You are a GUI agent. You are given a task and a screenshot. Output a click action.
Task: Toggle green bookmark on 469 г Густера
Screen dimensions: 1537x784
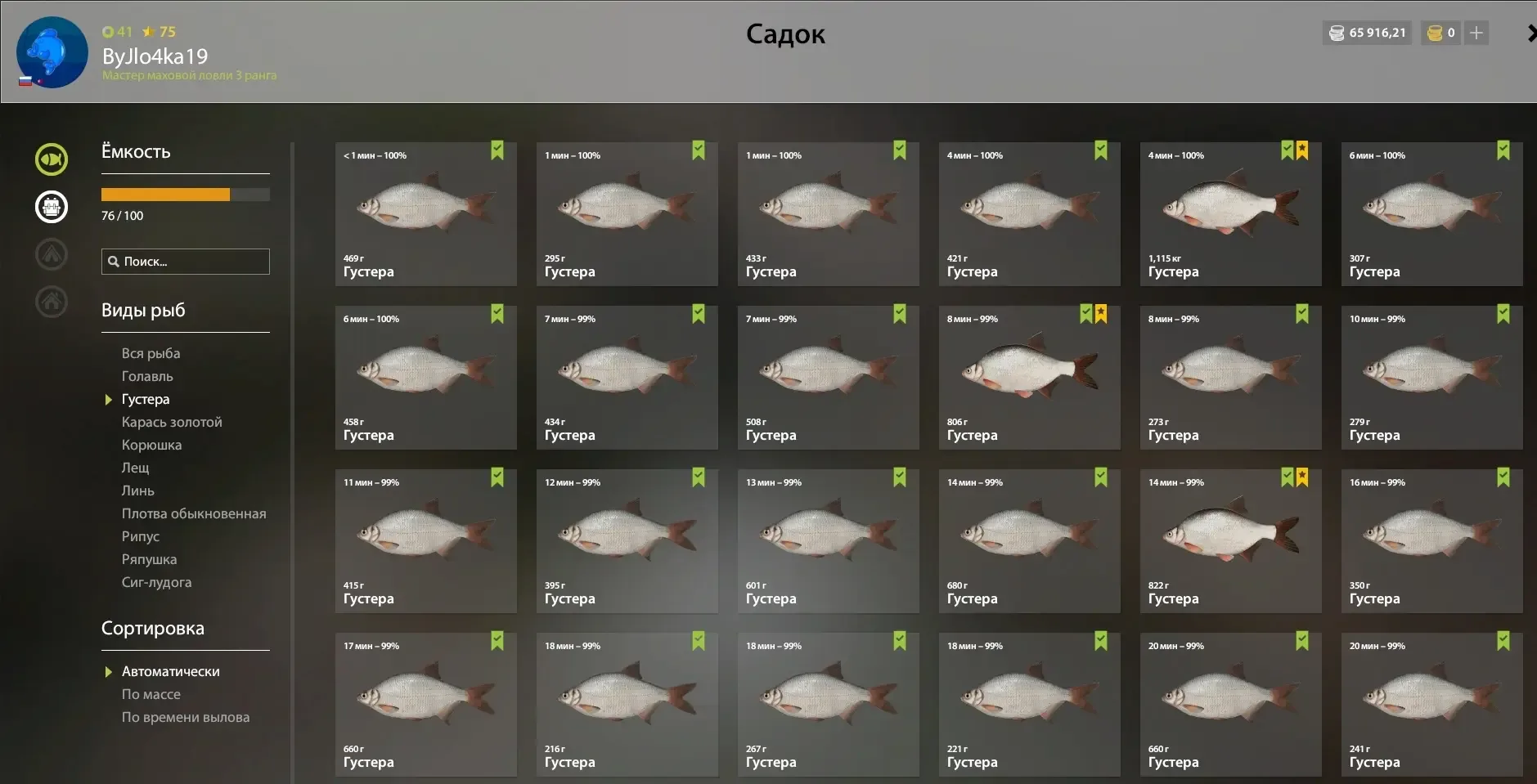coord(497,150)
